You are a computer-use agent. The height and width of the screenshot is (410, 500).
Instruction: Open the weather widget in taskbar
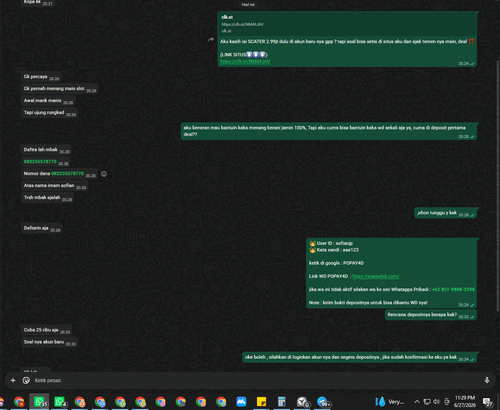coord(390,402)
